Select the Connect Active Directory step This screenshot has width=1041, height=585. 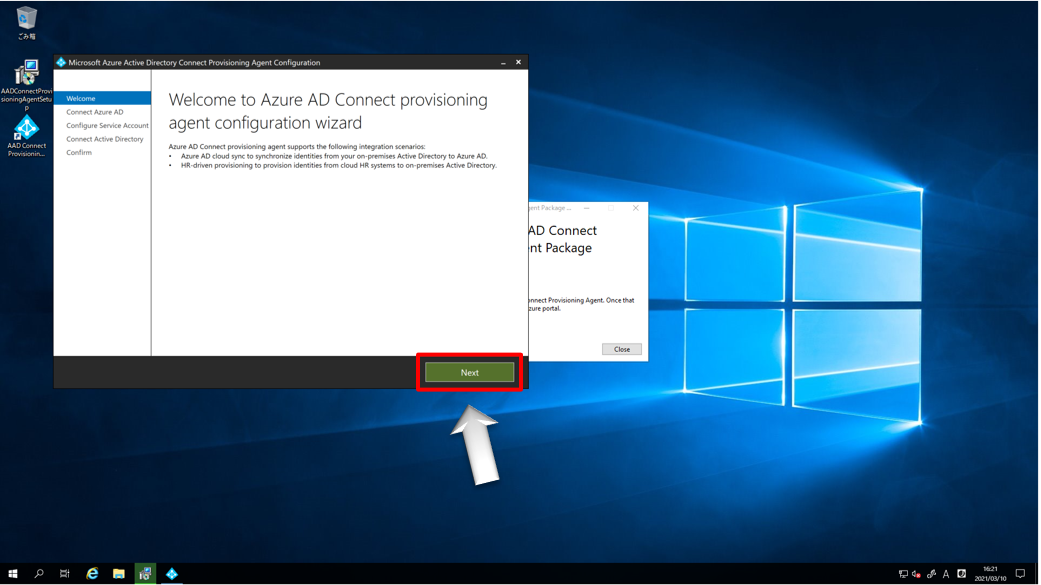pos(105,139)
